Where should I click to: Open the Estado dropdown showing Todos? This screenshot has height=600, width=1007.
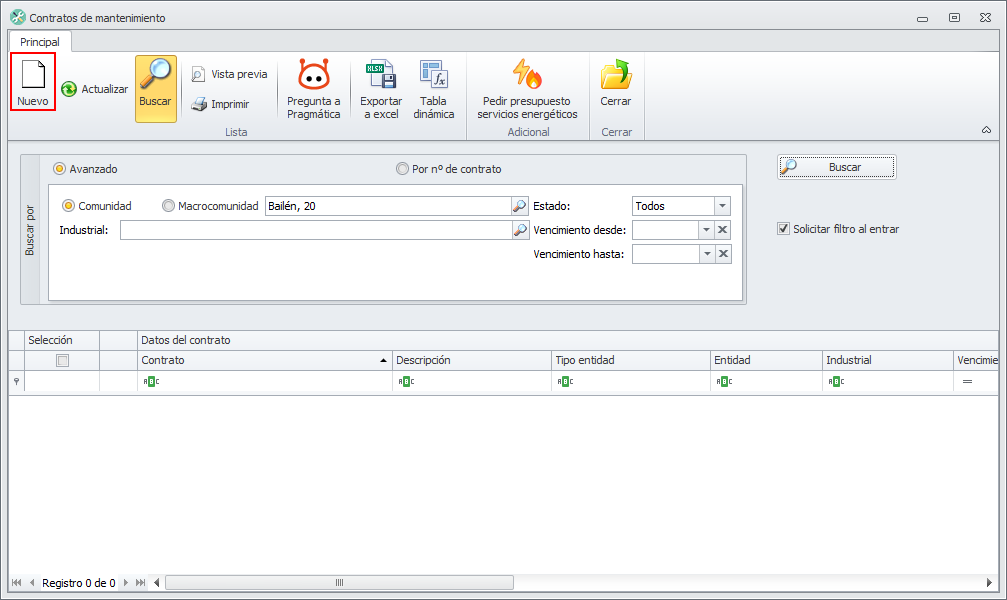(722, 206)
